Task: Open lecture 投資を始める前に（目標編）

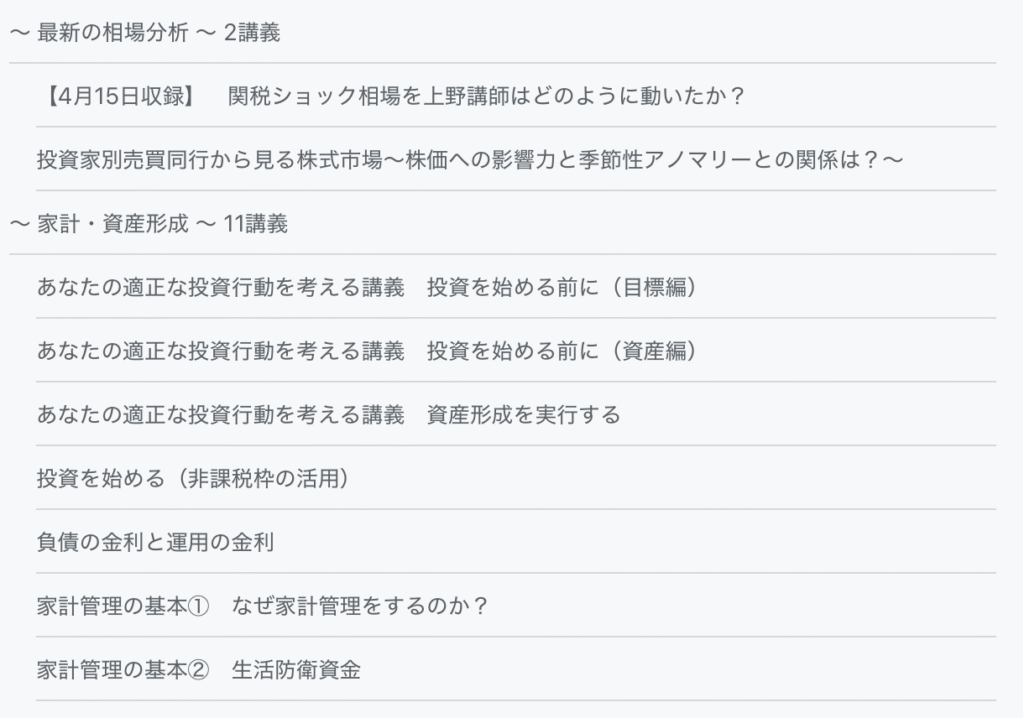Action: click(516, 287)
